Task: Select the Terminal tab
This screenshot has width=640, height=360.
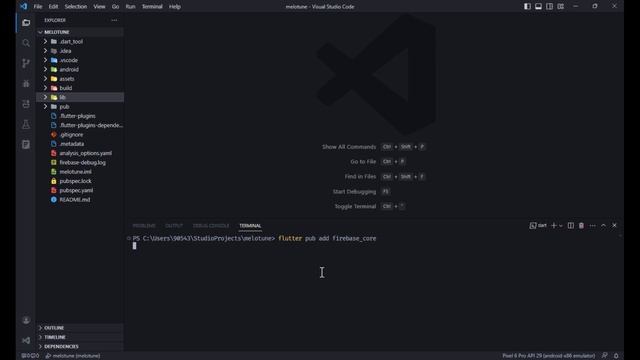Action: pyautogui.click(x=250, y=226)
